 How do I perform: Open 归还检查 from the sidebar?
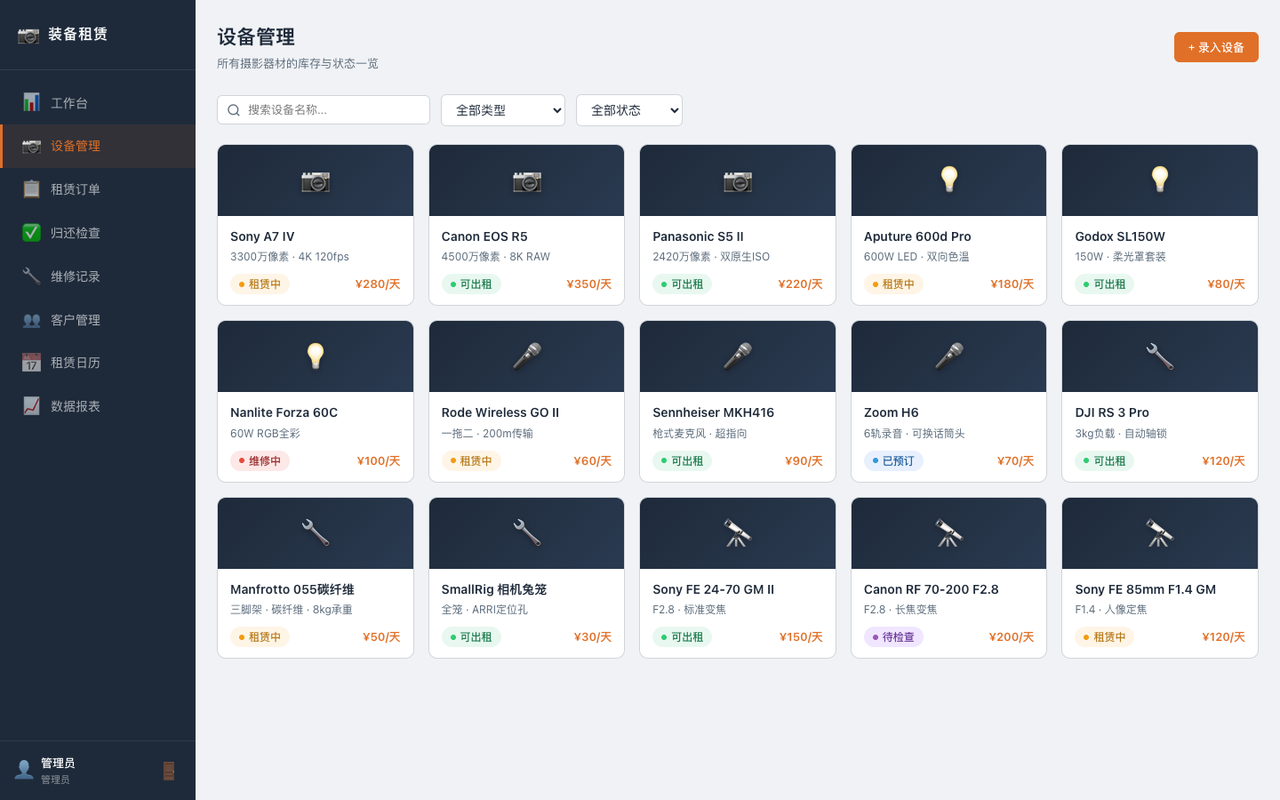tap(98, 233)
